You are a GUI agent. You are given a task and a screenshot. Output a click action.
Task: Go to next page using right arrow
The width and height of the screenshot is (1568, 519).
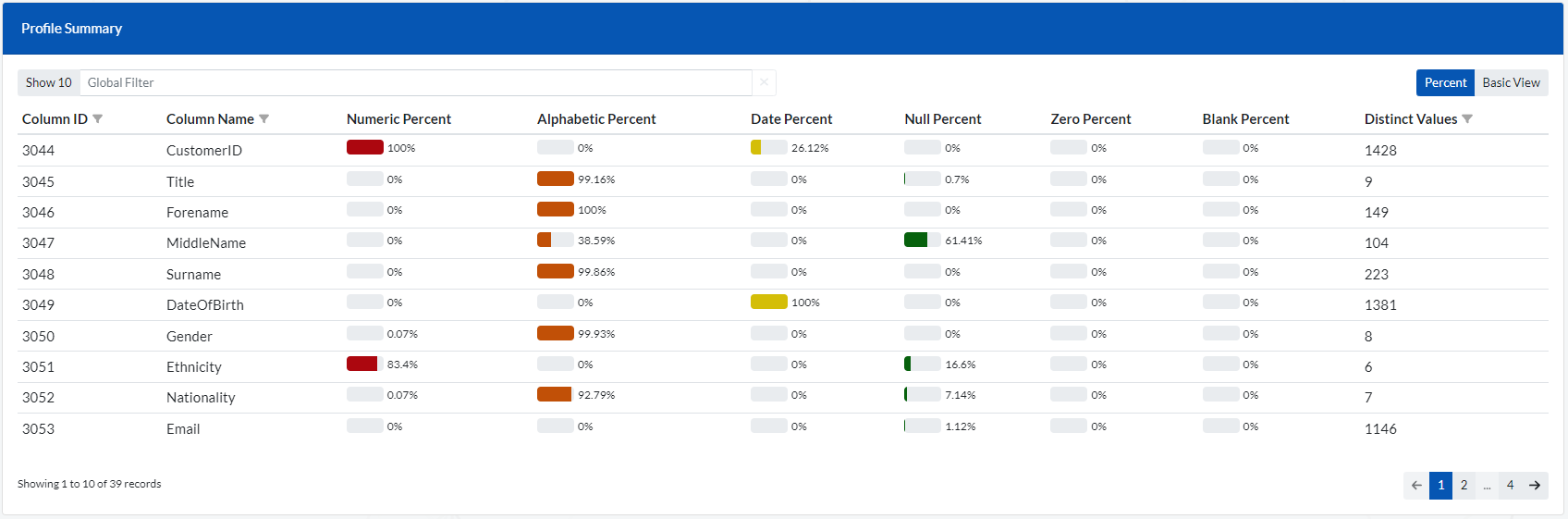click(1535, 485)
